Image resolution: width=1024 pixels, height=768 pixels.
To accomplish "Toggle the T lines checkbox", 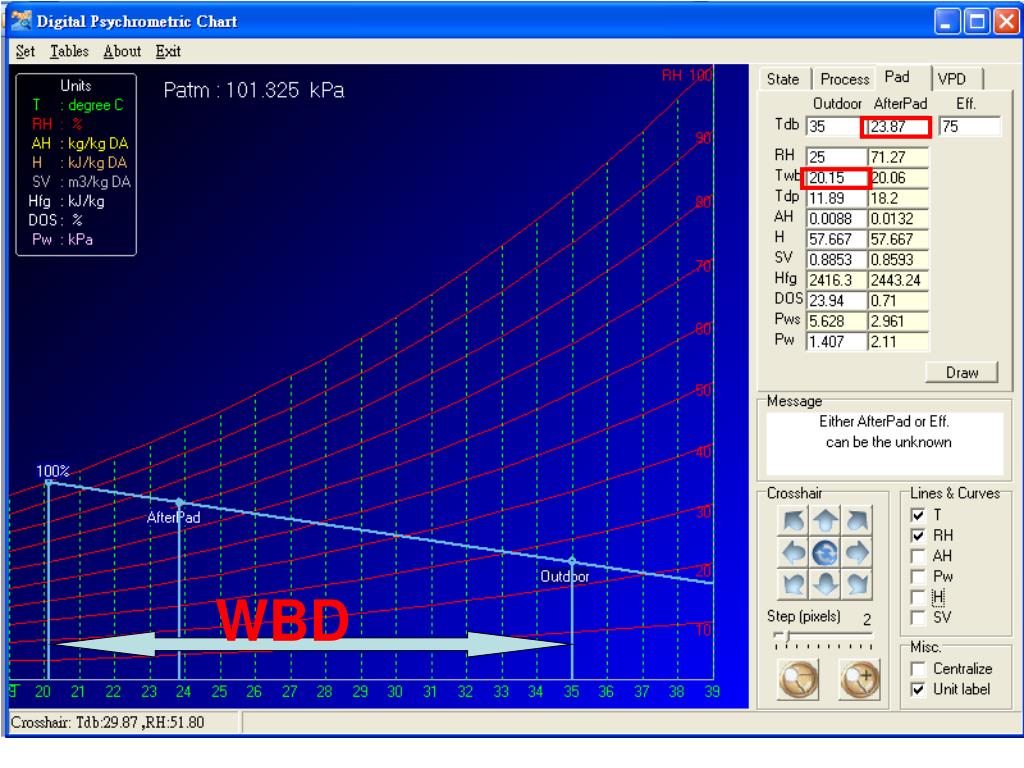I will (x=918, y=515).
